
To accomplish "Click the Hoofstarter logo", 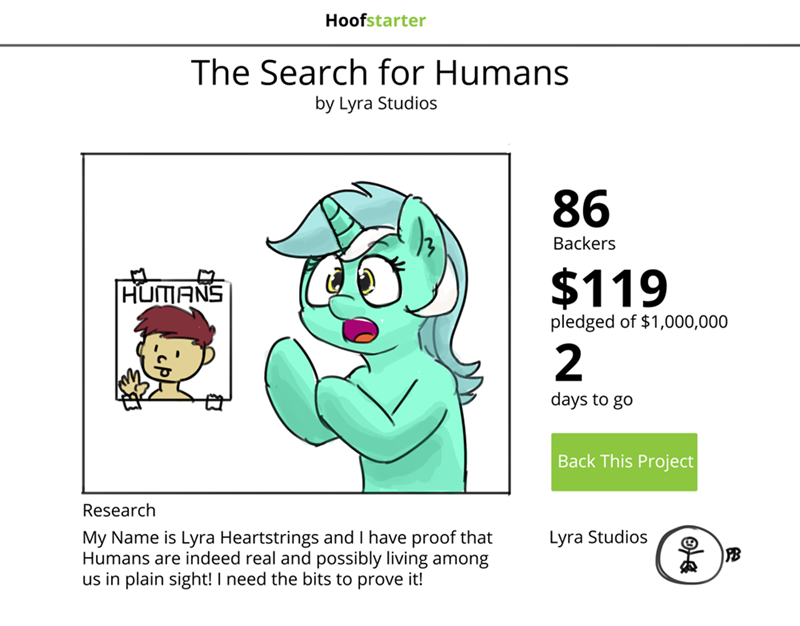I will click(x=375, y=20).
